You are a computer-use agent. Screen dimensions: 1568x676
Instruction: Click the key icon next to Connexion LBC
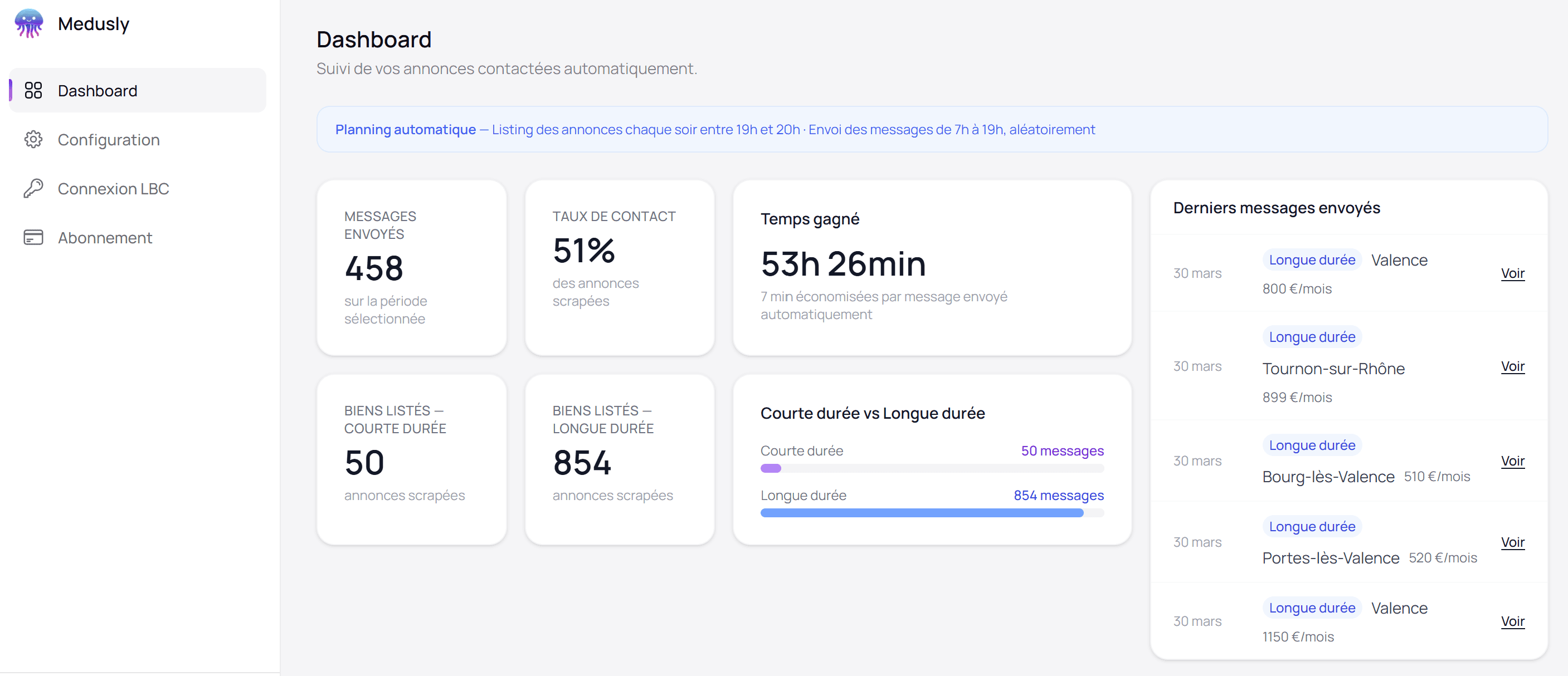(33, 188)
